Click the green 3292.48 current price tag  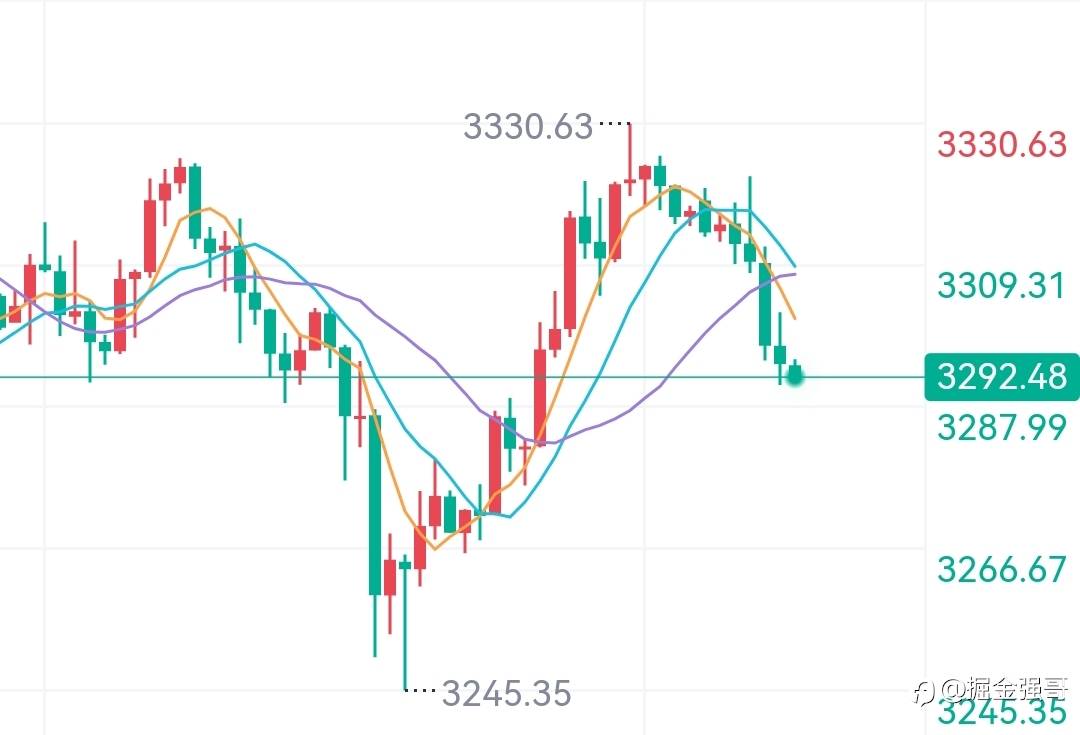click(1002, 377)
